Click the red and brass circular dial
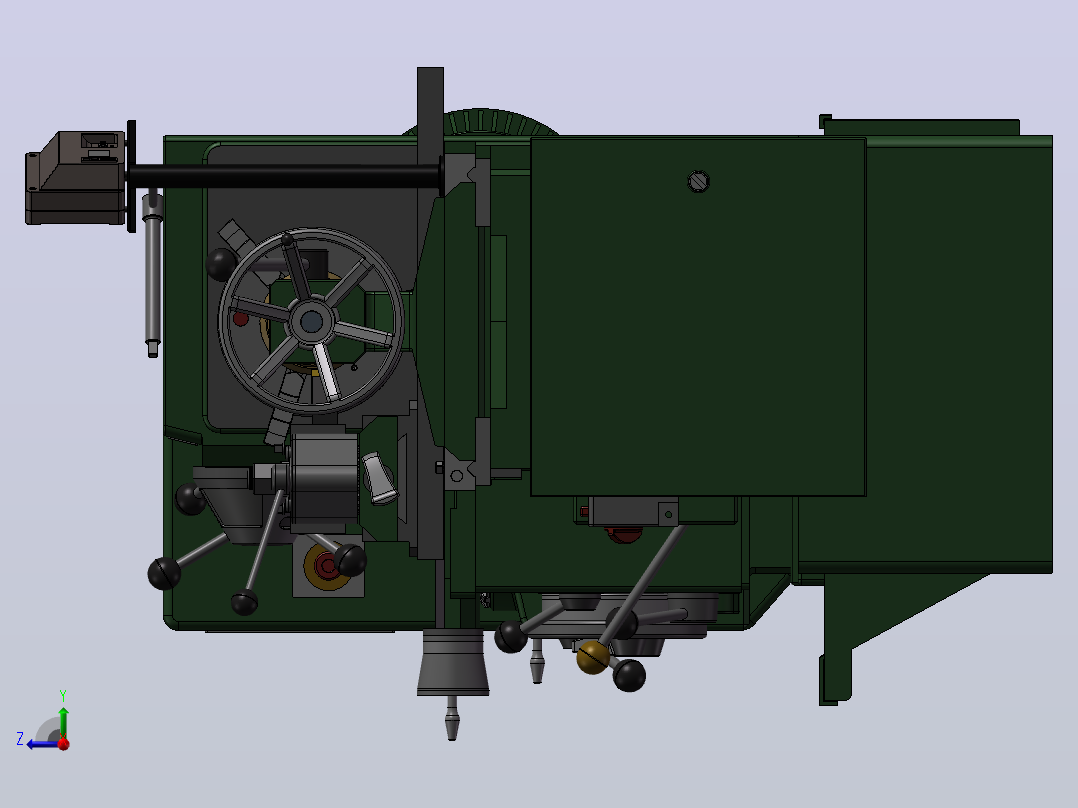Image resolution: width=1078 pixels, height=808 pixels. click(x=326, y=567)
